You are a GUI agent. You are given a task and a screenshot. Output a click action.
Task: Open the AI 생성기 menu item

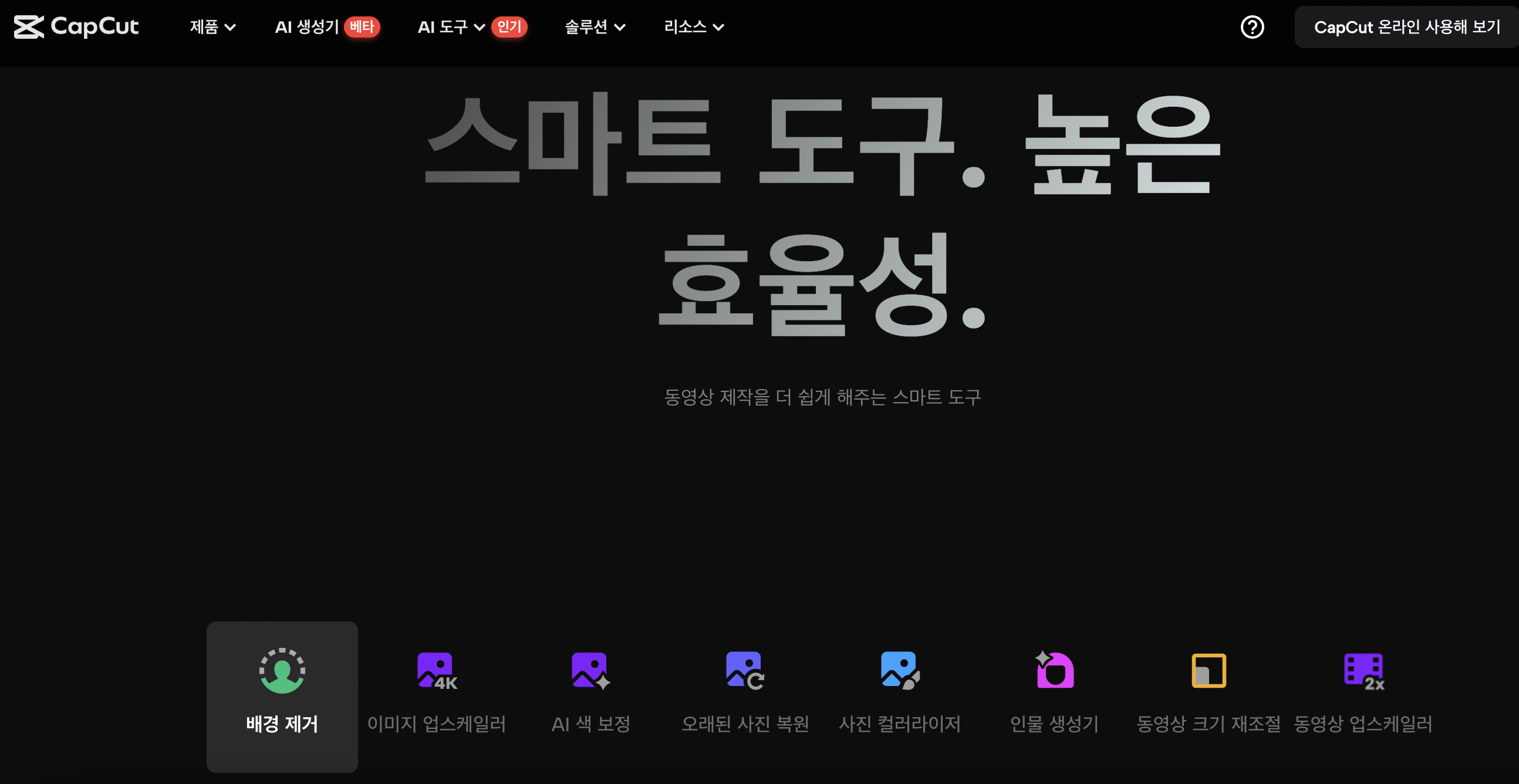click(306, 27)
